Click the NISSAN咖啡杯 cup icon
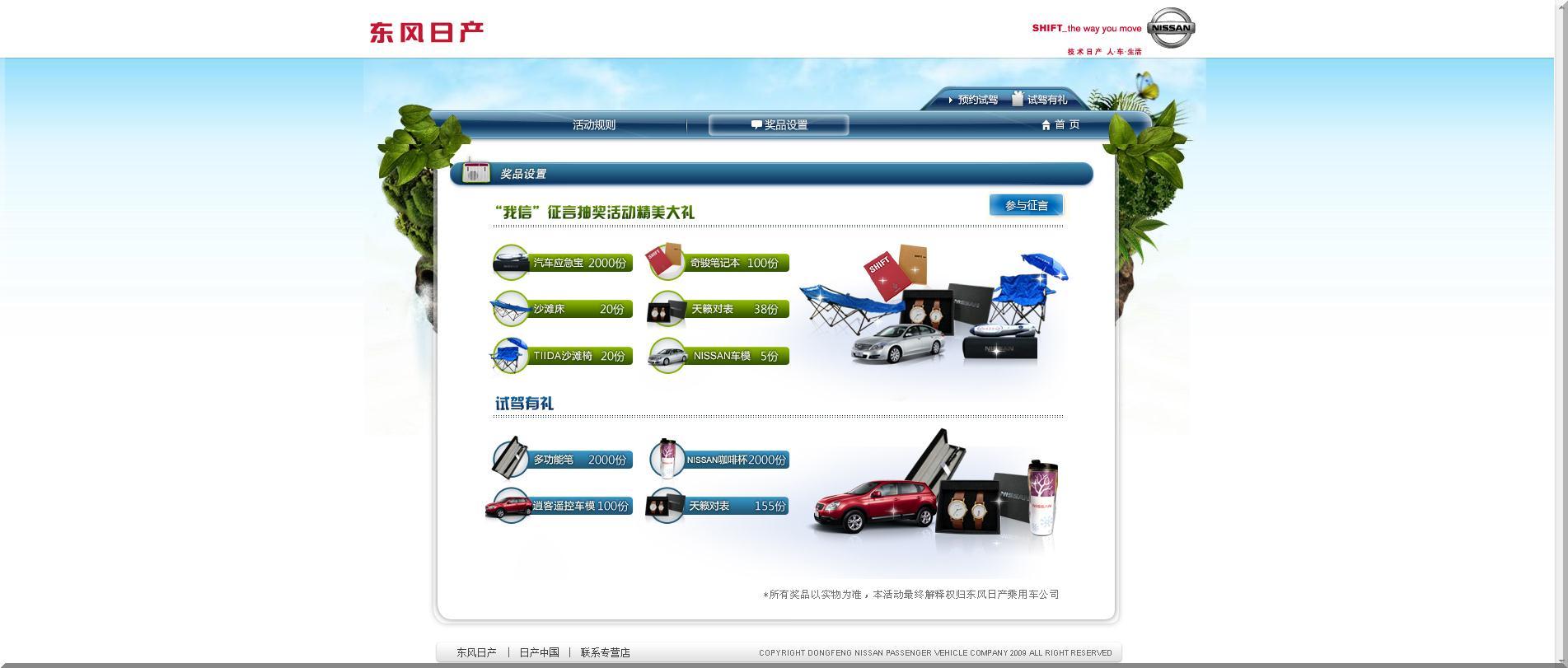 point(667,458)
